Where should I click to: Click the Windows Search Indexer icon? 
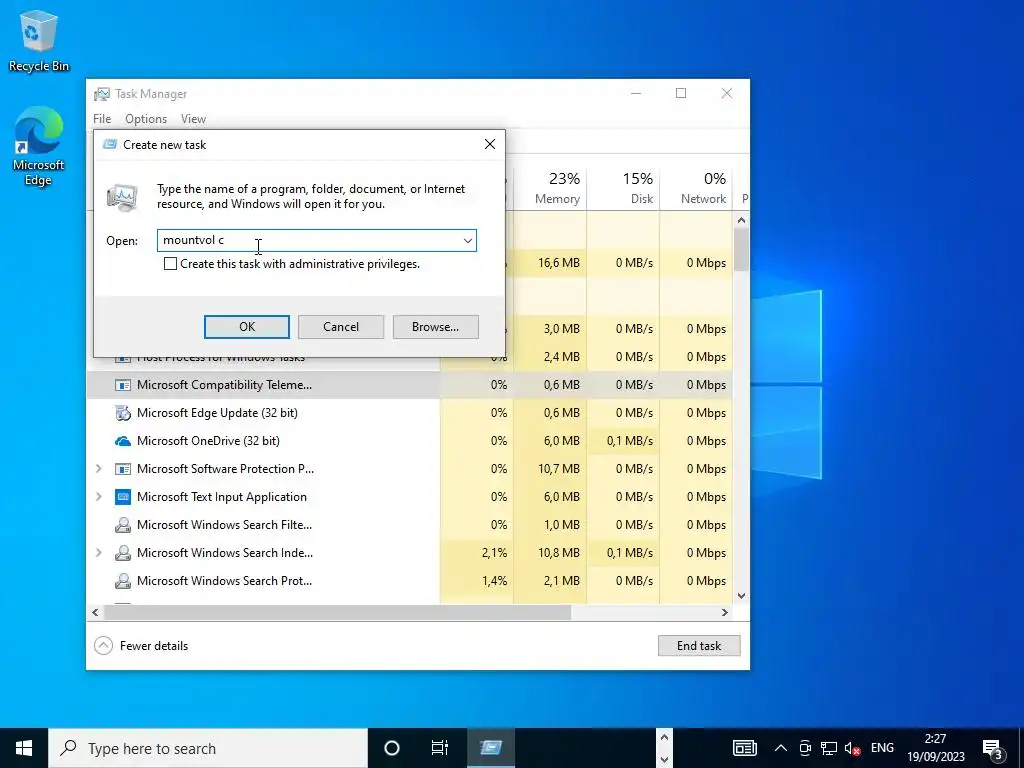click(x=123, y=553)
